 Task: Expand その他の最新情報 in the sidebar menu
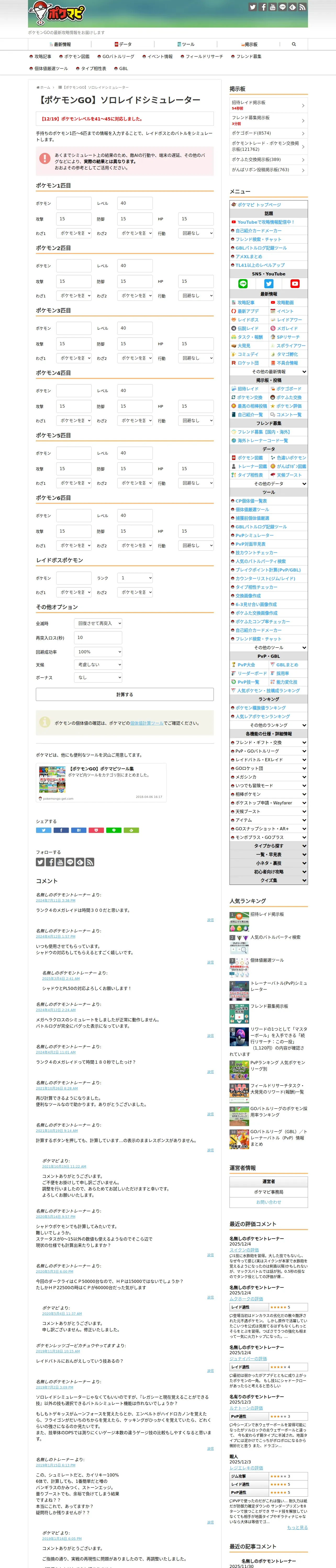click(x=269, y=371)
